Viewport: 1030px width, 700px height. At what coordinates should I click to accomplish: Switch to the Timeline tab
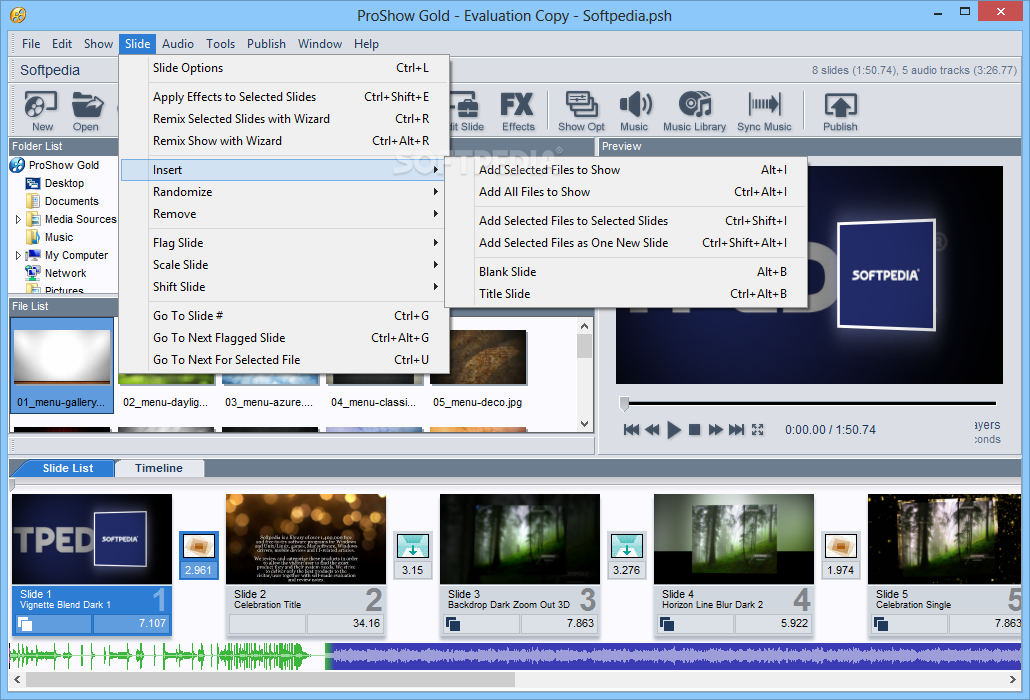click(159, 468)
